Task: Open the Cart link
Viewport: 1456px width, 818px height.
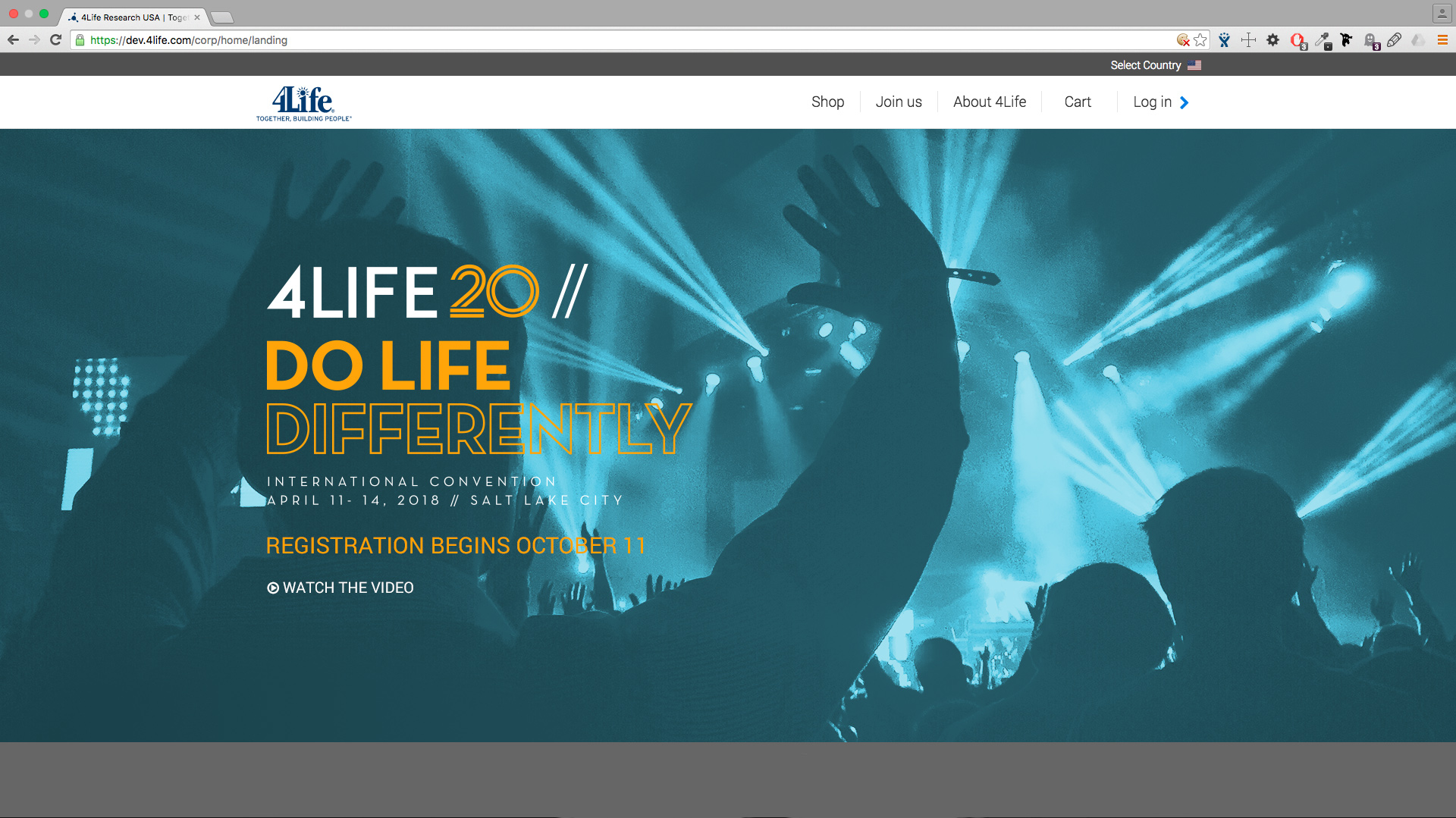Action: pyautogui.click(x=1078, y=102)
